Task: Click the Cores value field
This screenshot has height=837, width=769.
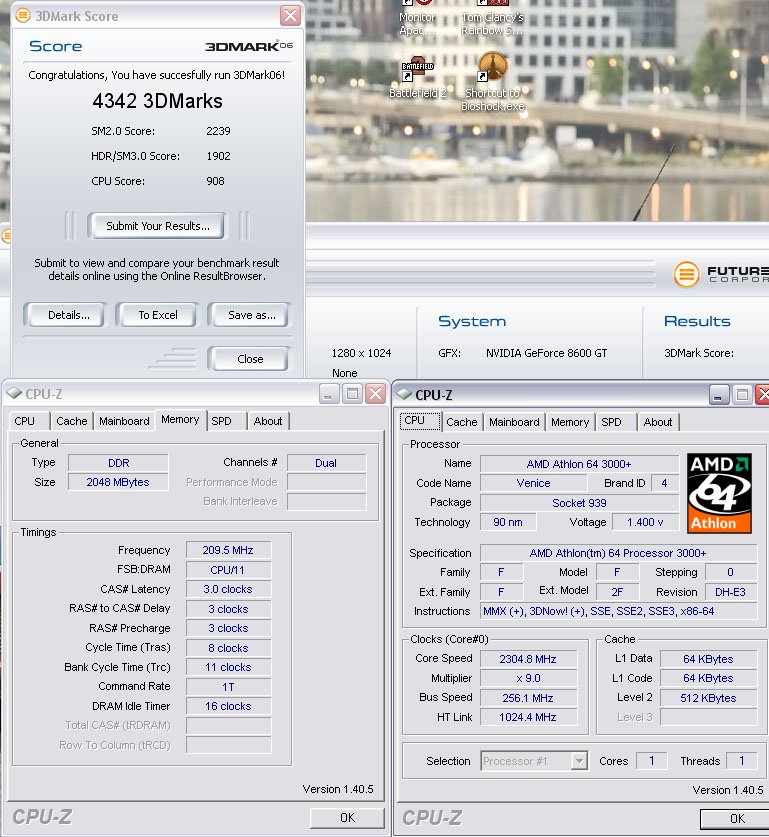Action: pyautogui.click(x=652, y=761)
